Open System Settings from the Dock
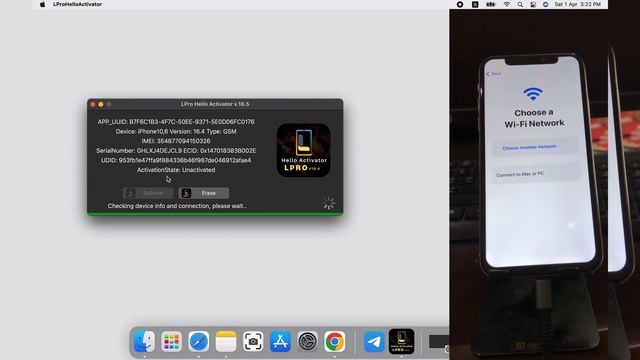Viewport: 640px width, 360px height. click(307, 341)
